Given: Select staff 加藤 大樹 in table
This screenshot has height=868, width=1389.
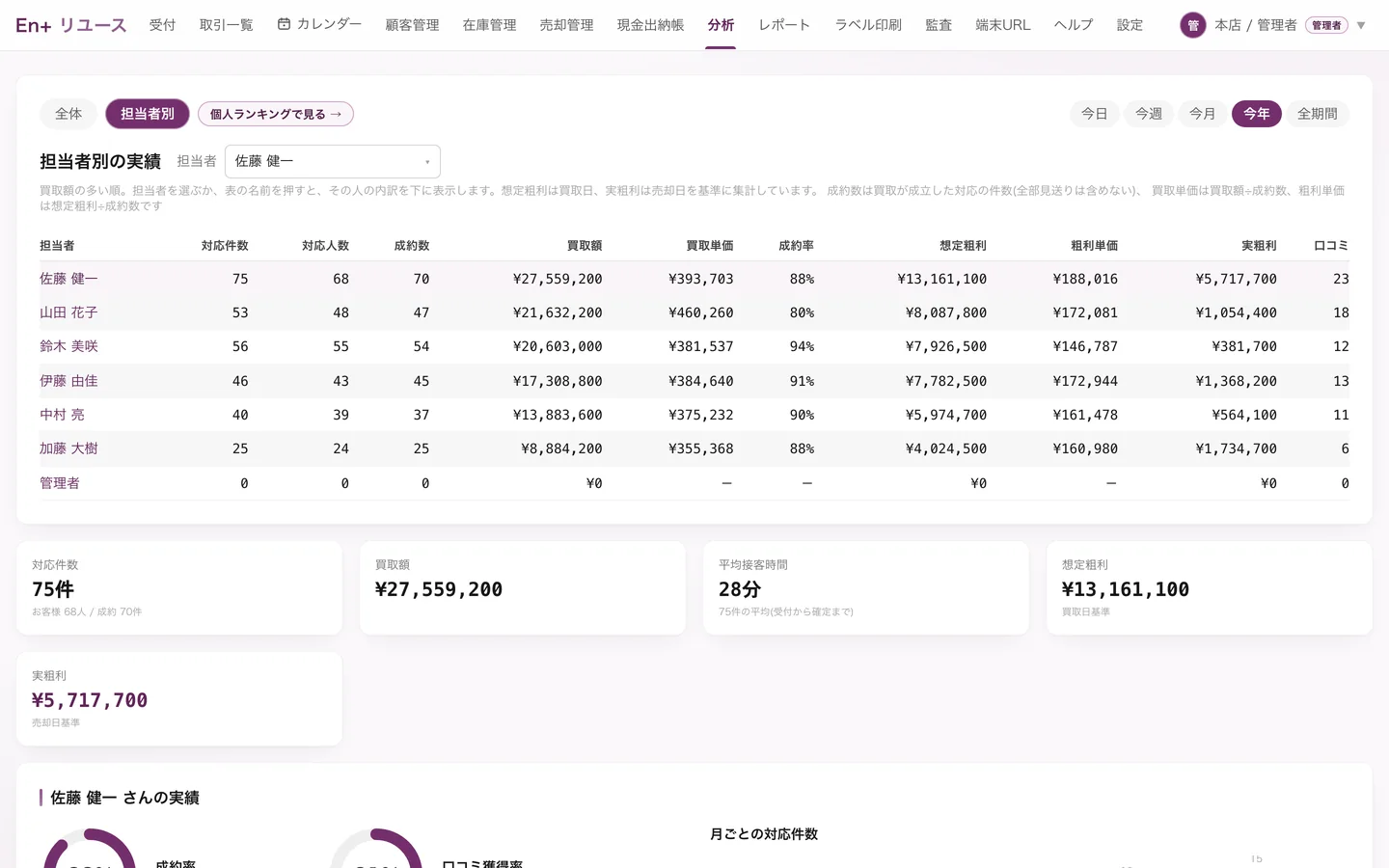Looking at the screenshot, I should [68, 448].
